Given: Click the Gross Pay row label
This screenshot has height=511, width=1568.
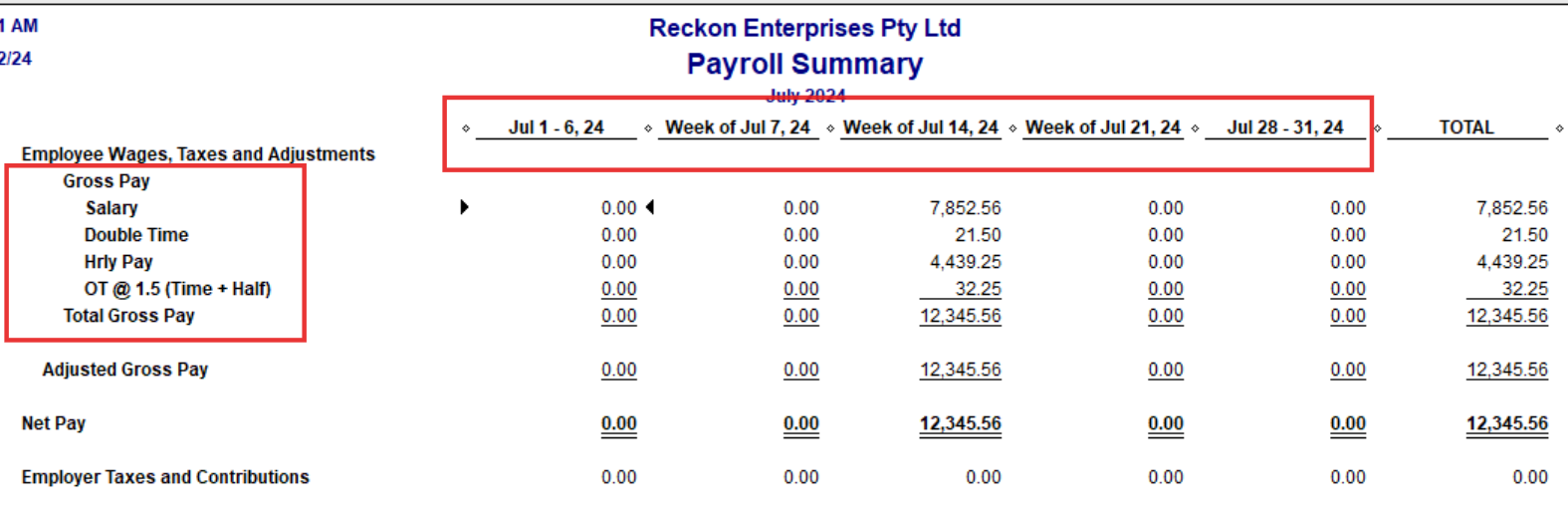Looking at the screenshot, I should [107, 181].
